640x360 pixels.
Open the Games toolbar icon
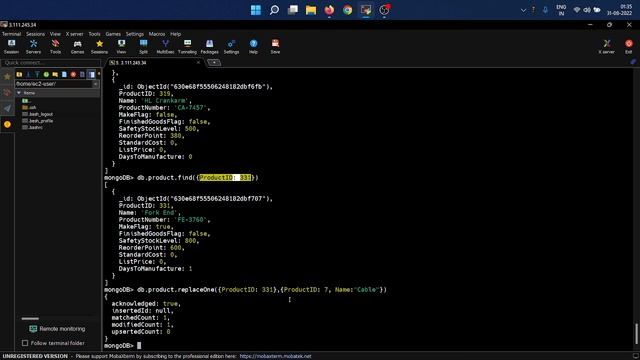[x=78, y=47]
